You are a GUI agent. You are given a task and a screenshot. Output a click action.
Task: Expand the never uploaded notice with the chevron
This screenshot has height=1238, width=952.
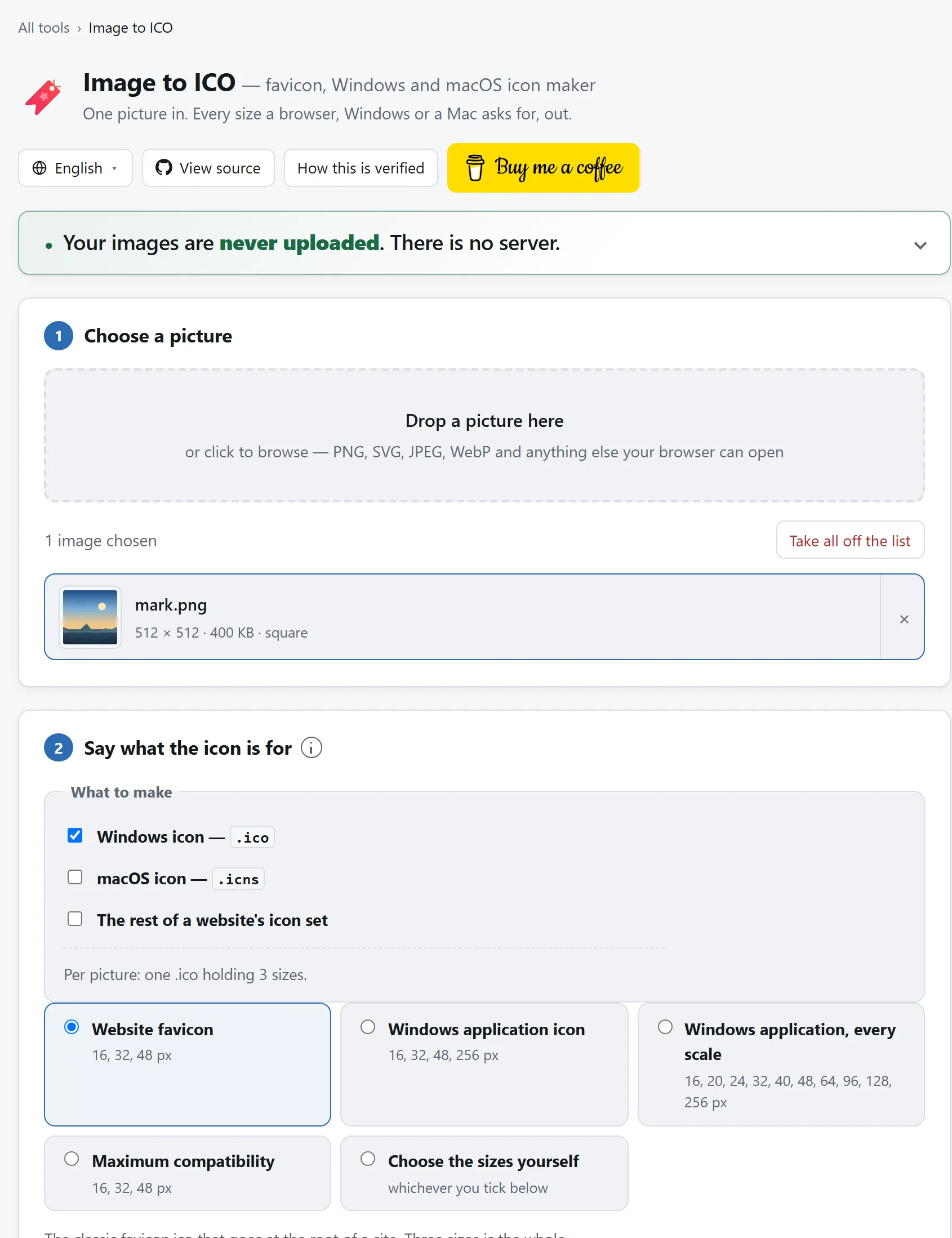920,246
